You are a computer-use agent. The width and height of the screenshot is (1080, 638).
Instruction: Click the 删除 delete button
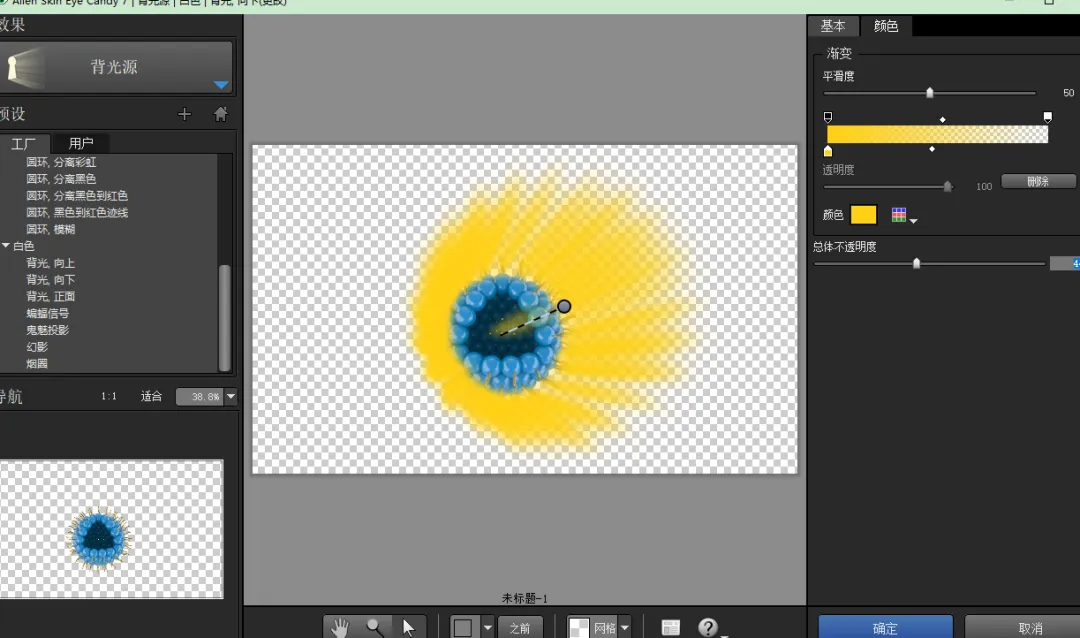(1038, 181)
